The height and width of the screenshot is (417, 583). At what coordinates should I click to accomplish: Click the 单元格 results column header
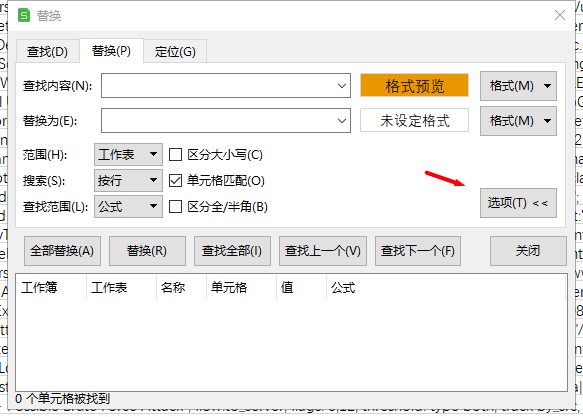(x=241, y=287)
